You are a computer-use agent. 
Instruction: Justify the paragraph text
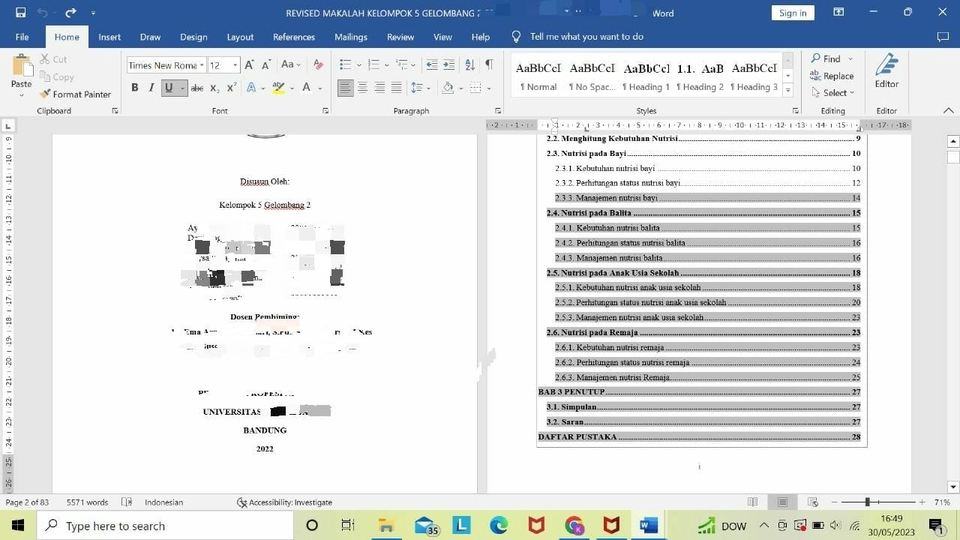click(x=397, y=88)
